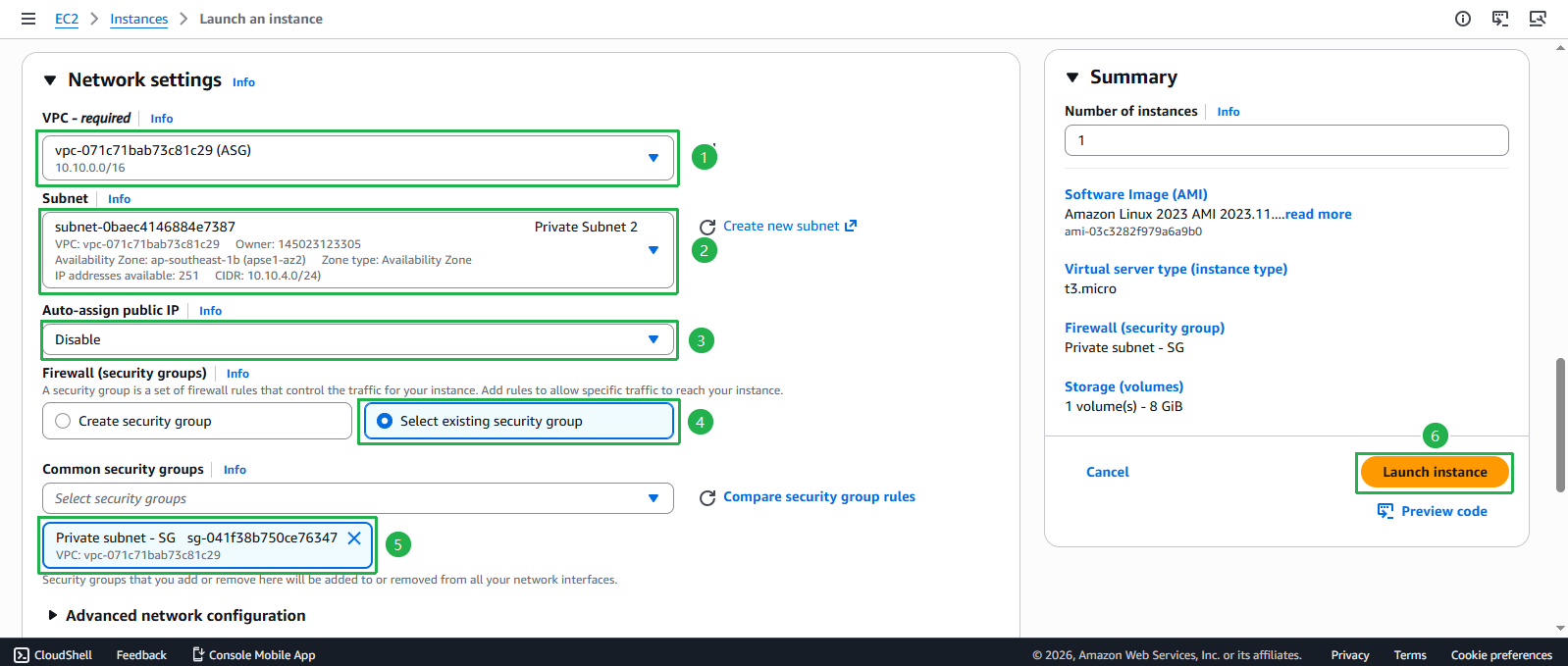
Task: Select Create security group radio option
Action: [x=63, y=421]
